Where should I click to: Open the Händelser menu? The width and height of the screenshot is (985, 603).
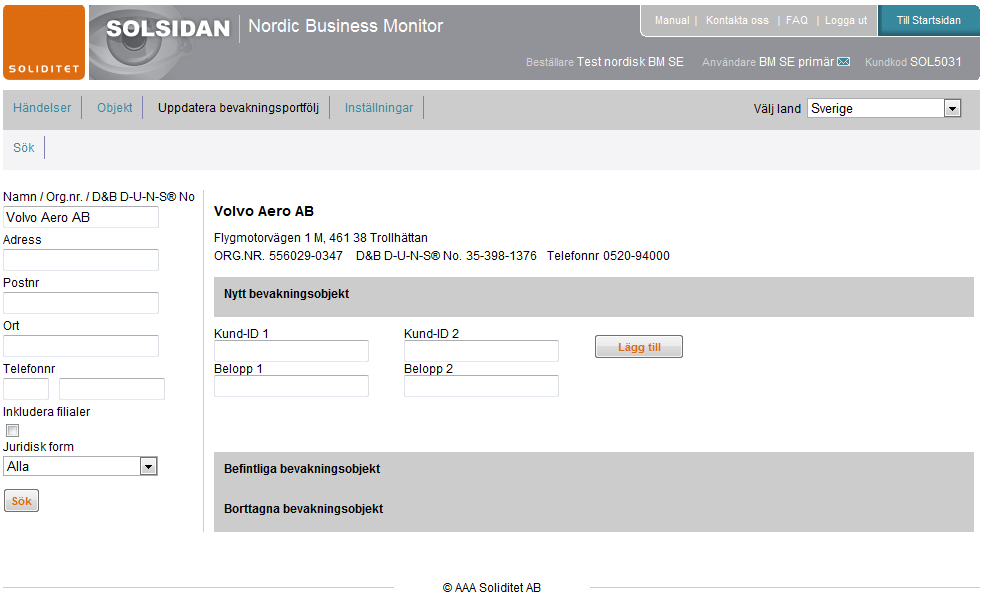42,107
